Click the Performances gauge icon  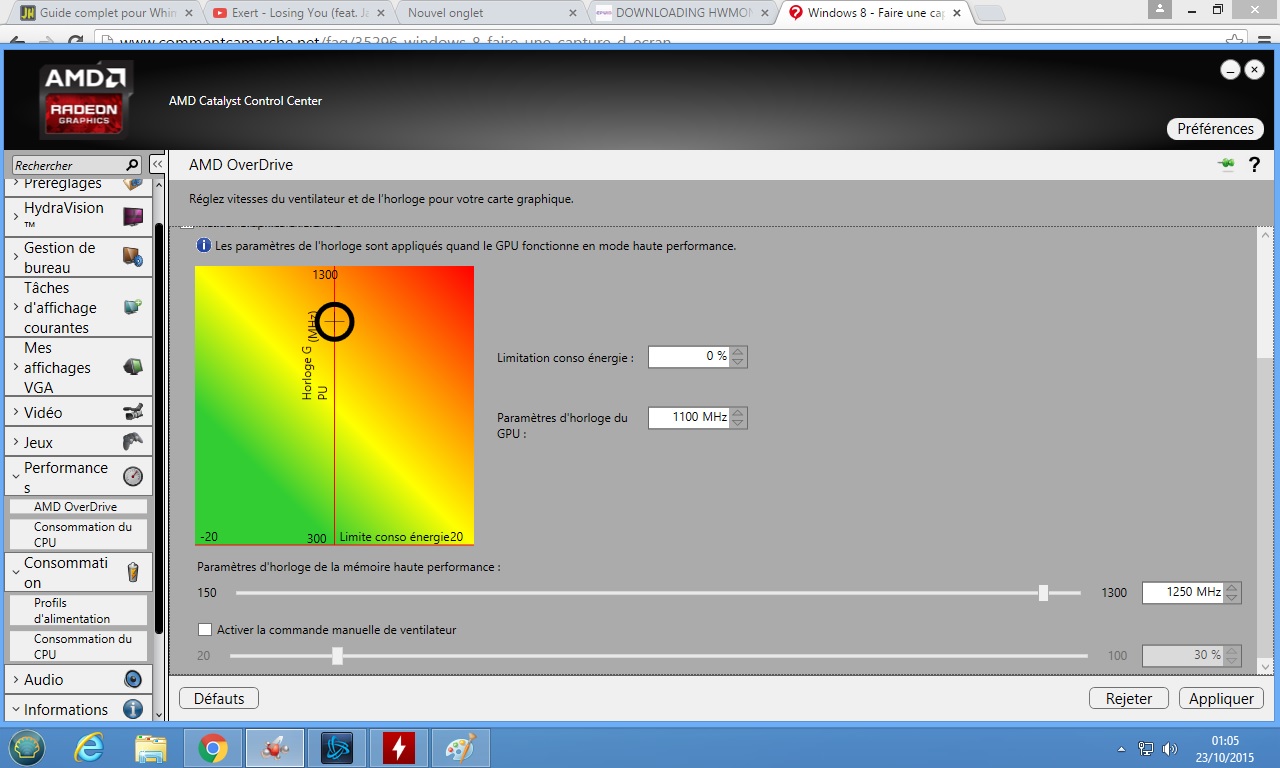(133, 476)
